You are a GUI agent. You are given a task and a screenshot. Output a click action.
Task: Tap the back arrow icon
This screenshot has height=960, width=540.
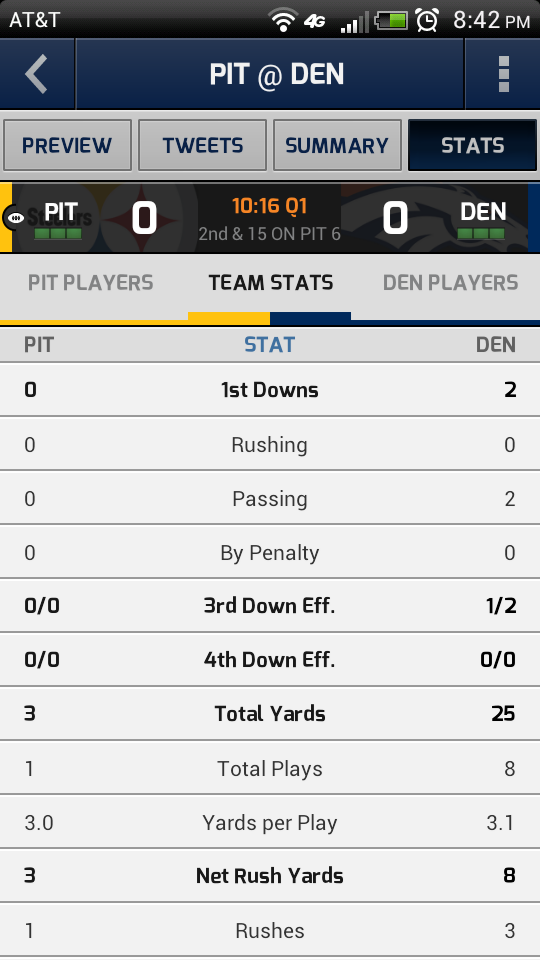37,74
